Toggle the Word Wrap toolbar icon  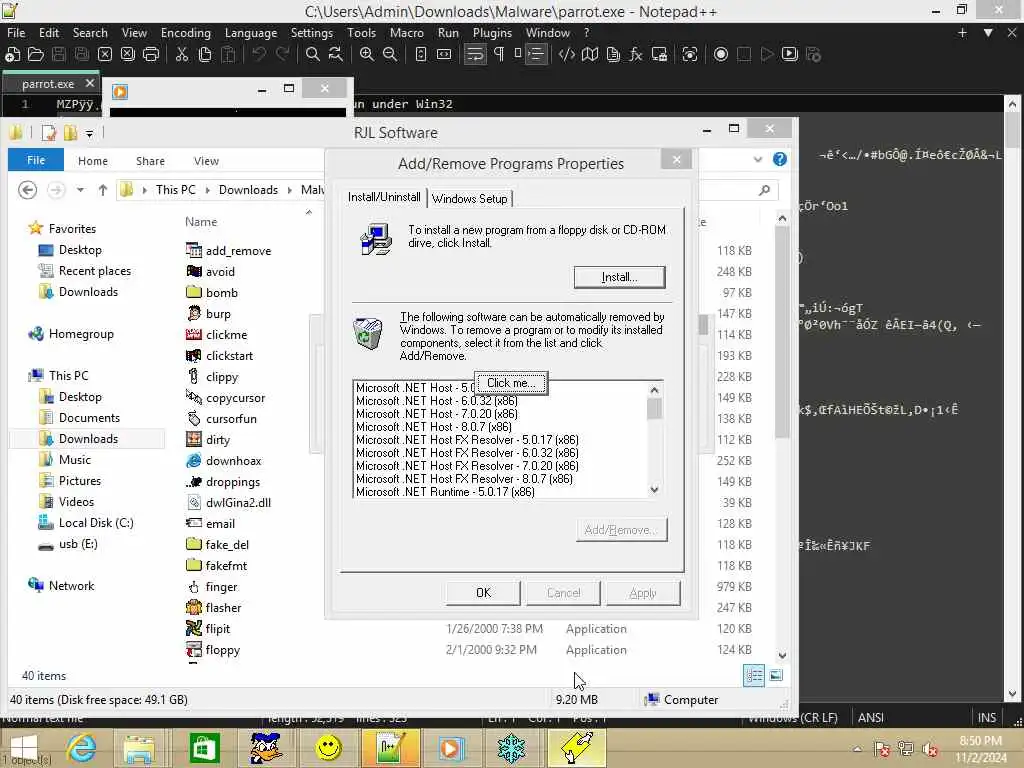point(475,55)
